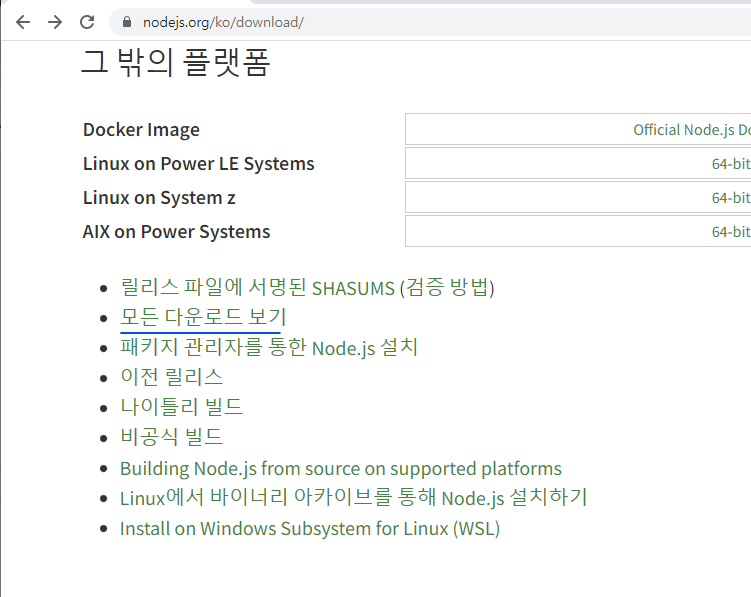Open the Official Node.js Docker image link
This screenshot has width=751, height=597.
692,130
